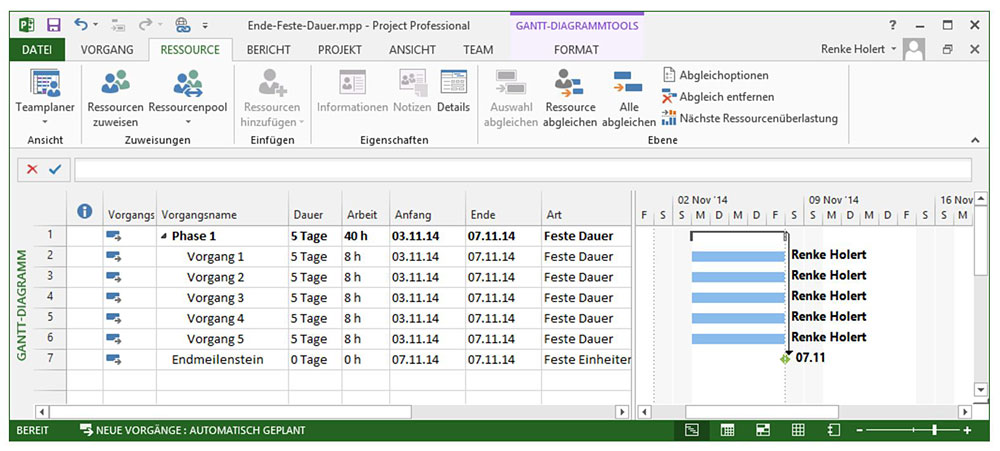The height and width of the screenshot is (451, 1000).
Task: Switch to the ANSICHT tab
Action: [x=413, y=49]
